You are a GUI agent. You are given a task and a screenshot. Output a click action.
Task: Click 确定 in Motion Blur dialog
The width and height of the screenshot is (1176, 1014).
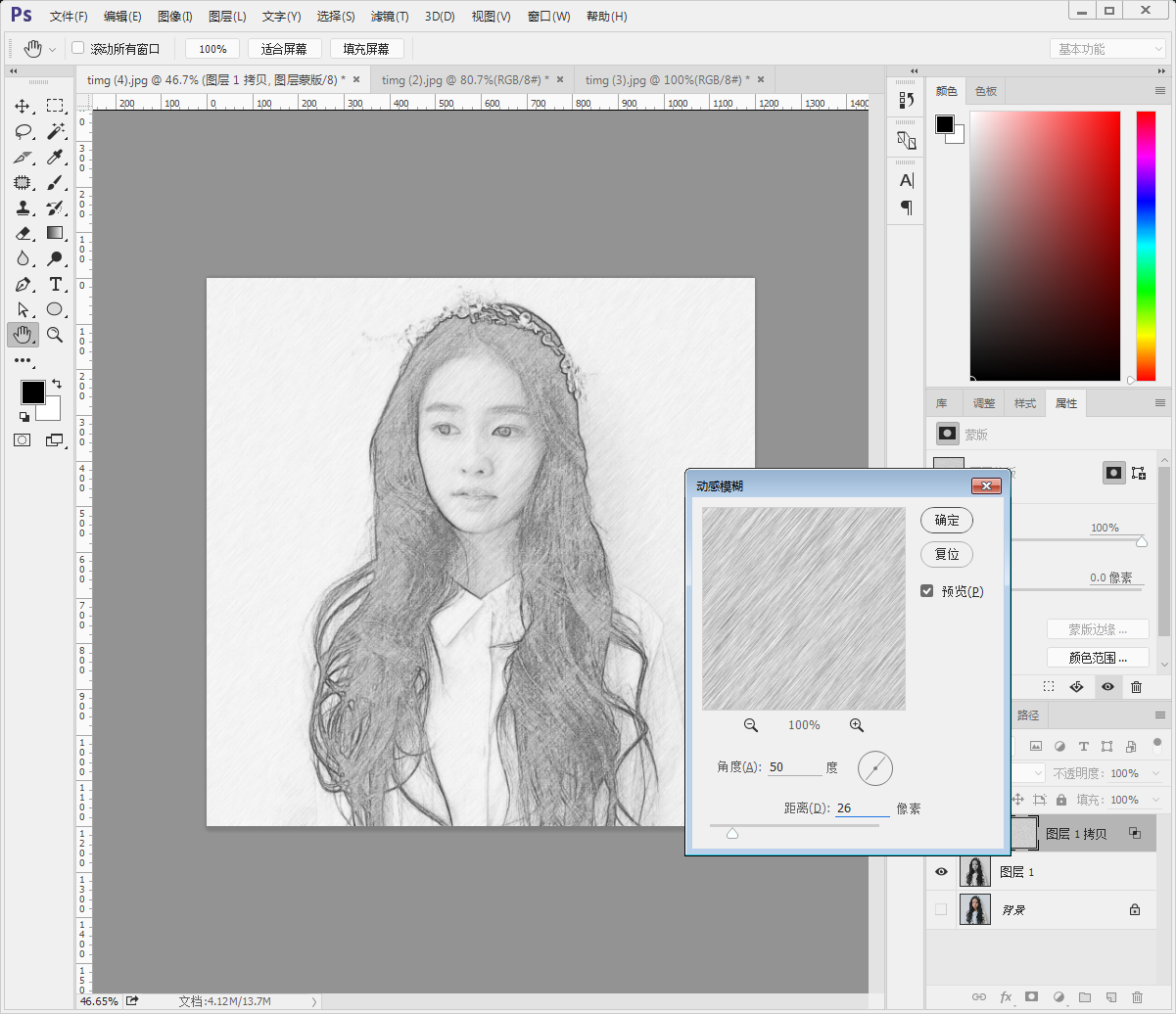click(947, 520)
